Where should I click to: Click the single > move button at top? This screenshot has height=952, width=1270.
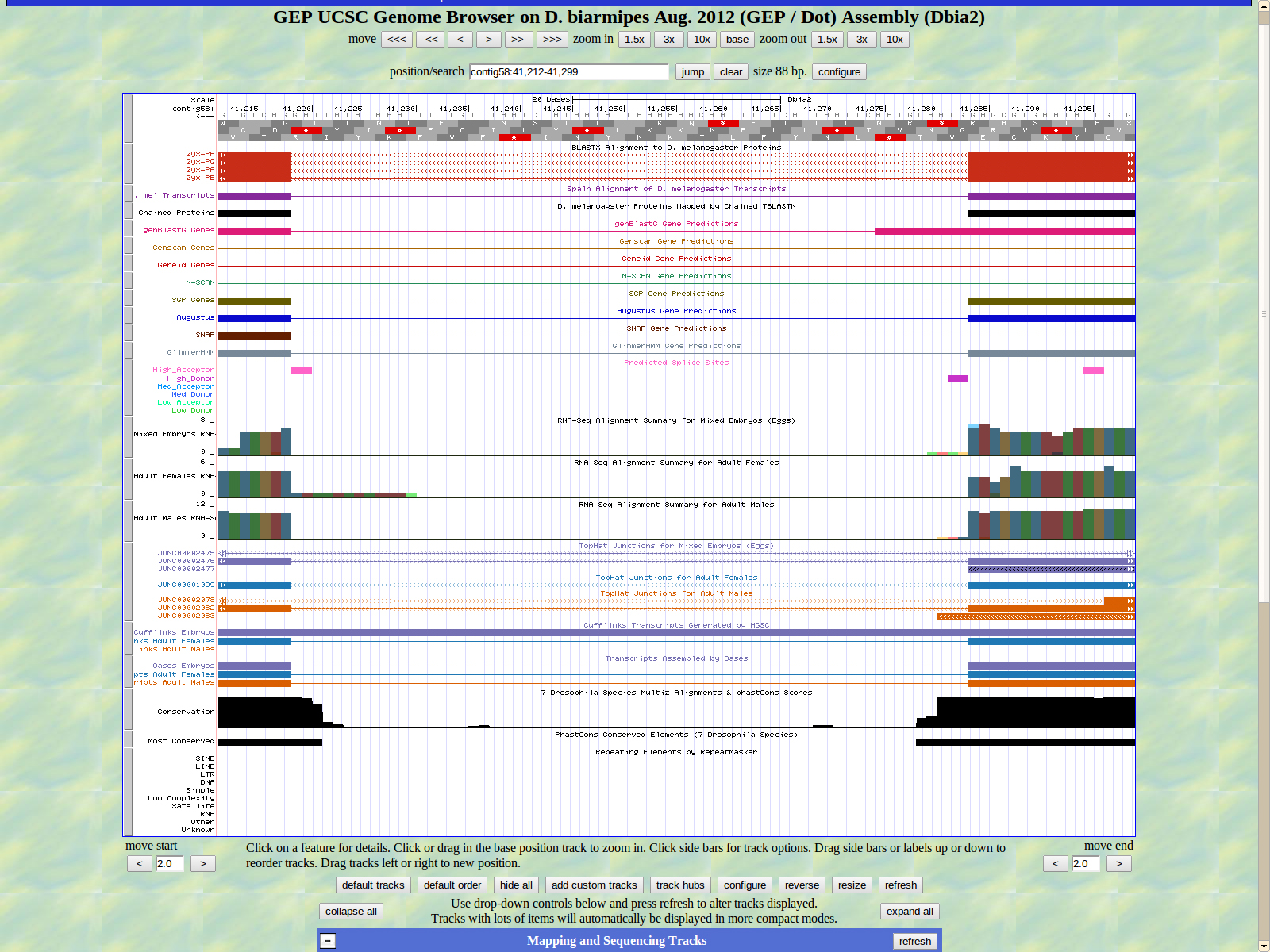point(489,40)
